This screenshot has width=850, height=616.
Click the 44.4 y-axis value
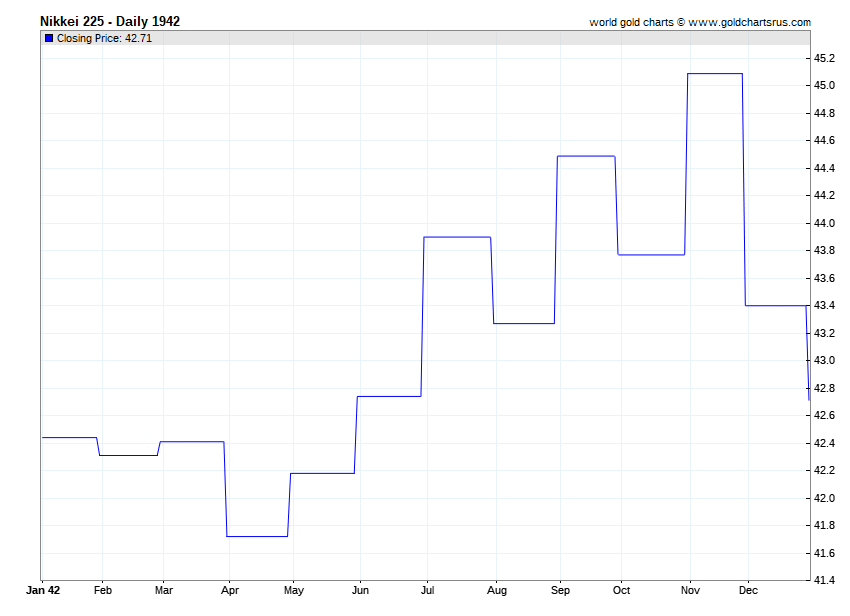click(824, 168)
